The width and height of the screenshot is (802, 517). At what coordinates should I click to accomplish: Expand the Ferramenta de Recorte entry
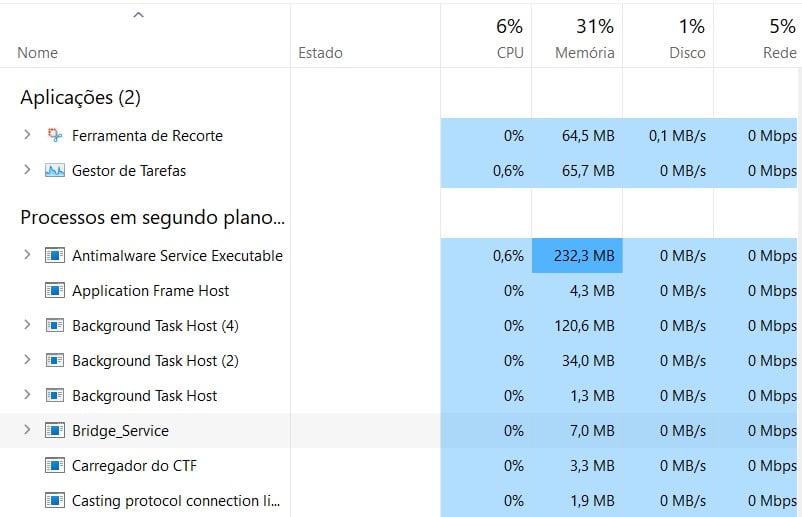coord(27,135)
